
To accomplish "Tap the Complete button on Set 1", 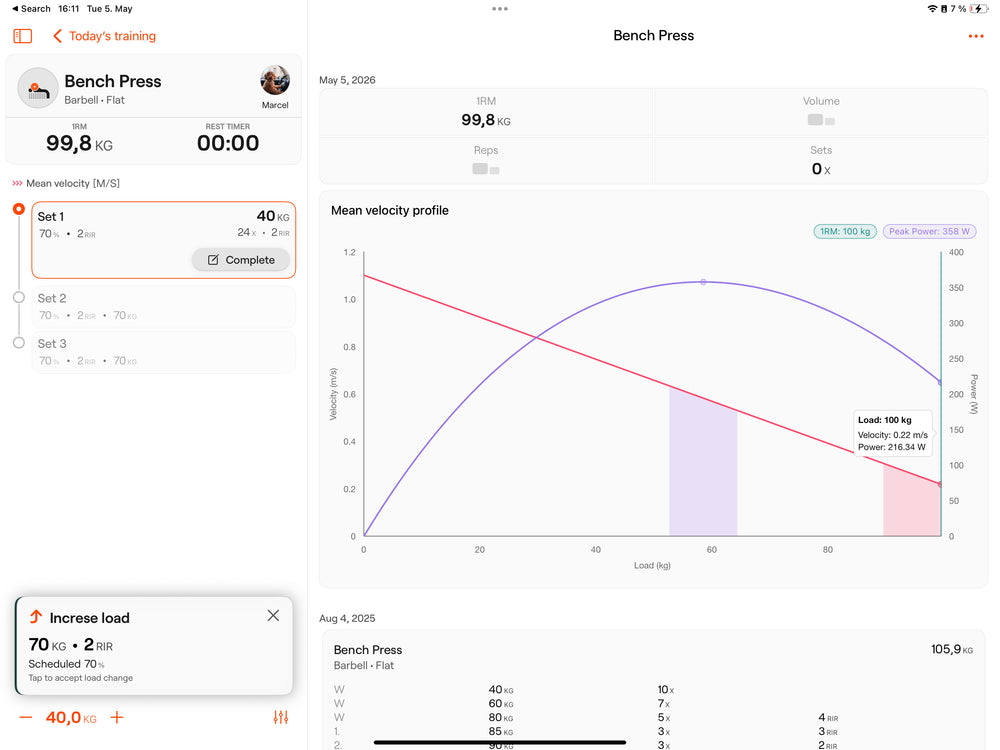I will coord(241,260).
